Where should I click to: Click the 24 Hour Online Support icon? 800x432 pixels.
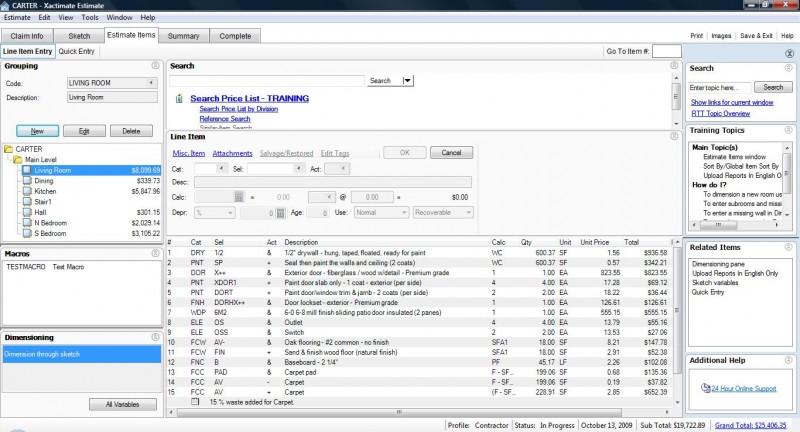[x=706, y=388]
